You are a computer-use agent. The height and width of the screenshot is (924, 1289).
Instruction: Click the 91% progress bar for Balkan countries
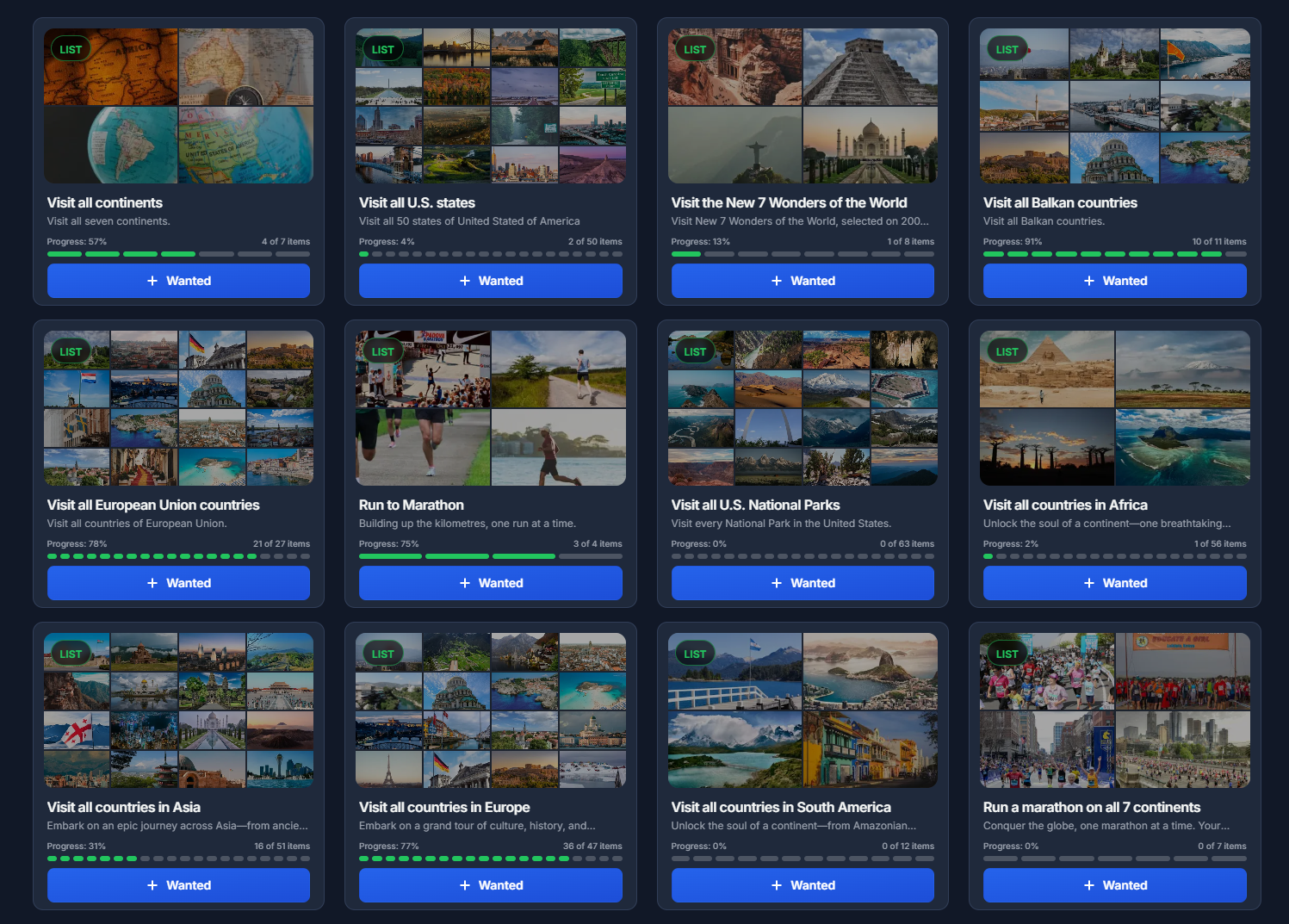pyautogui.click(x=1114, y=254)
